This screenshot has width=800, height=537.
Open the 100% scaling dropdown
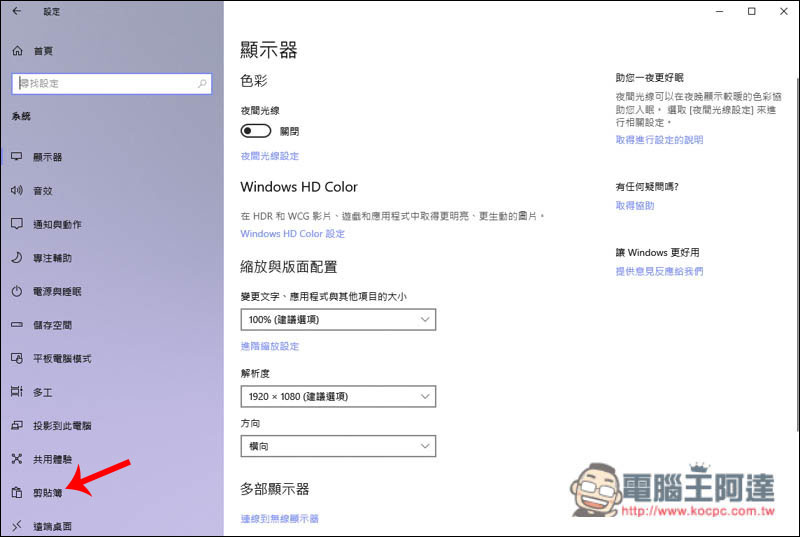[338, 319]
